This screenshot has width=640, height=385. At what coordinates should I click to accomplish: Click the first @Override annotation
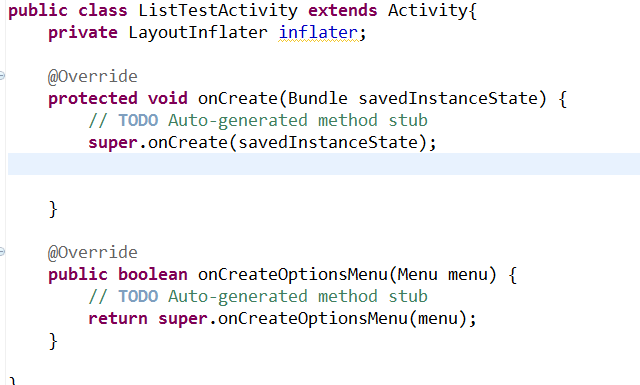pos(93,76)
